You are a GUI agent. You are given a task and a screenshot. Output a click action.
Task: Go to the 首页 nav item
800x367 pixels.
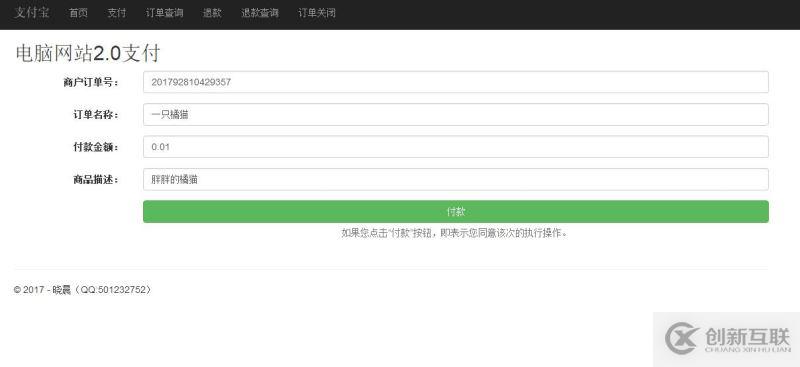(x=78, y=13)
